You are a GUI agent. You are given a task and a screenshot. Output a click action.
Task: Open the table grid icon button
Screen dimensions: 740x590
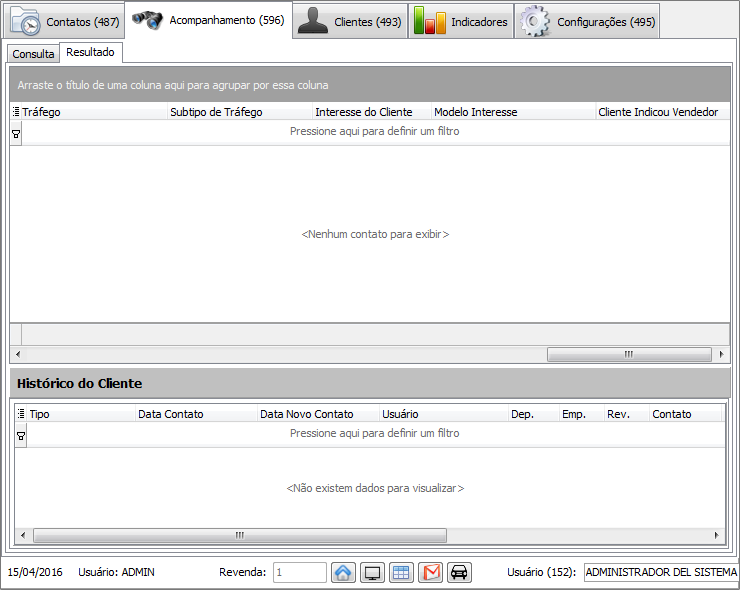(x=401, y=572)
